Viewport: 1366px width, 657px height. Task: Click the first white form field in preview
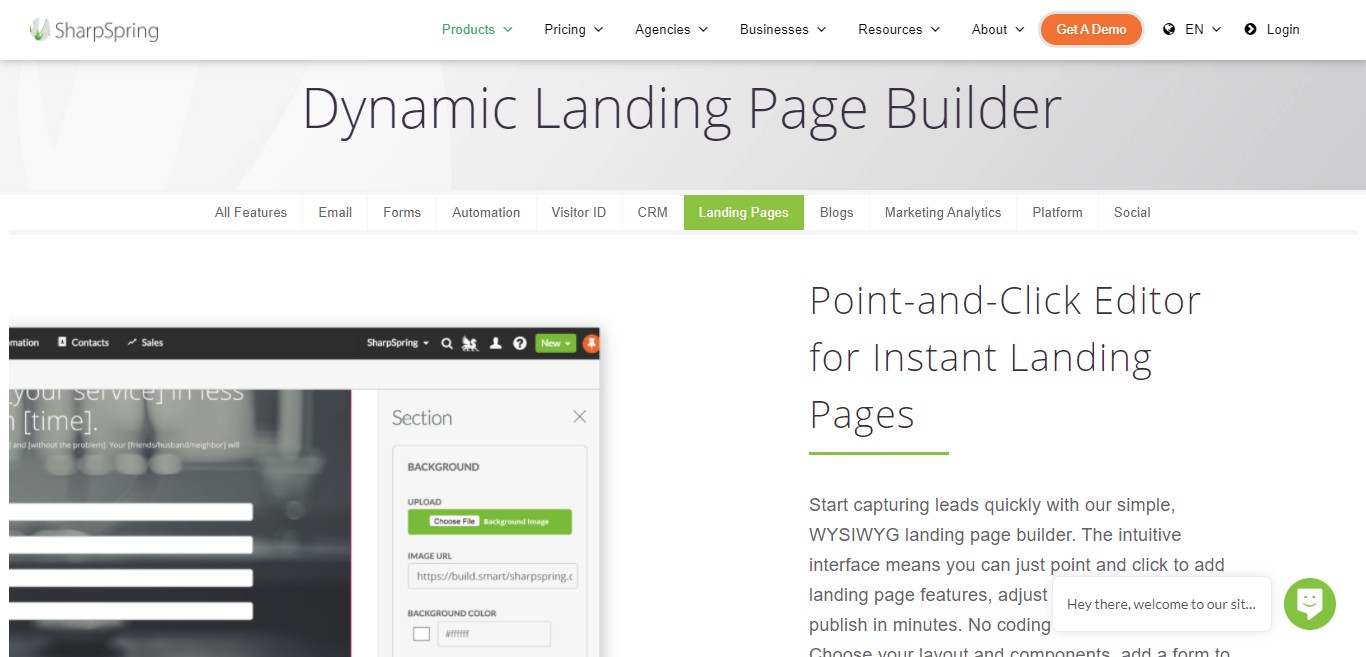130,512
